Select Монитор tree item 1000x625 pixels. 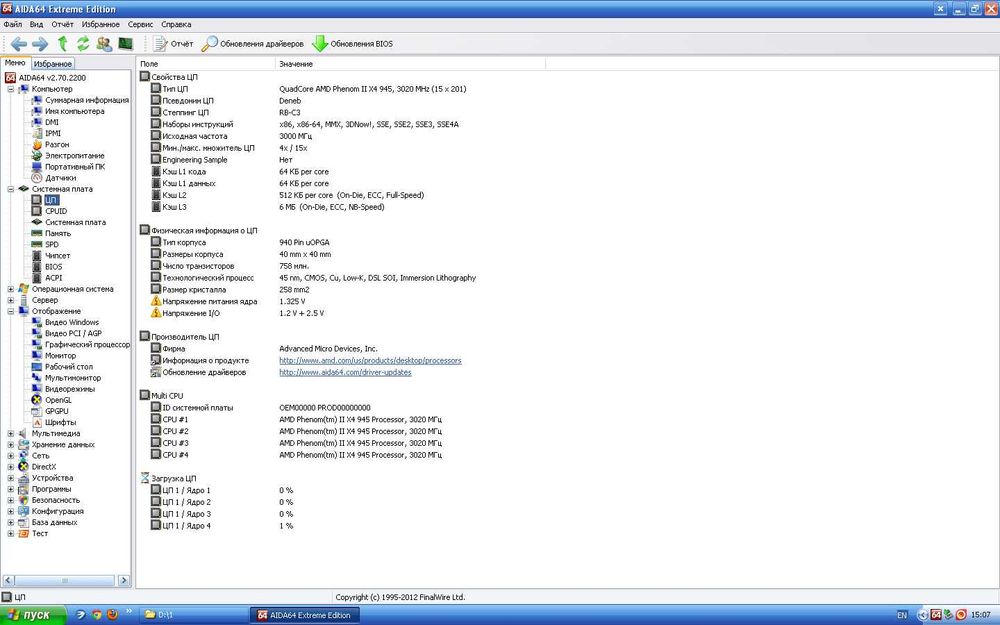click(x=61, y=356)
